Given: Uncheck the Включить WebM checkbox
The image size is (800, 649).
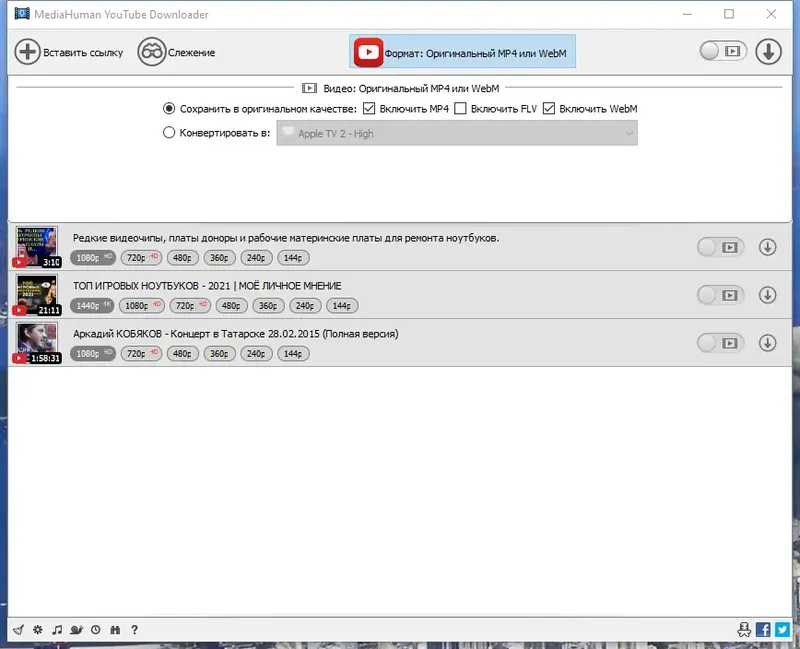Looking at the screenshot, I should point(549,108).
